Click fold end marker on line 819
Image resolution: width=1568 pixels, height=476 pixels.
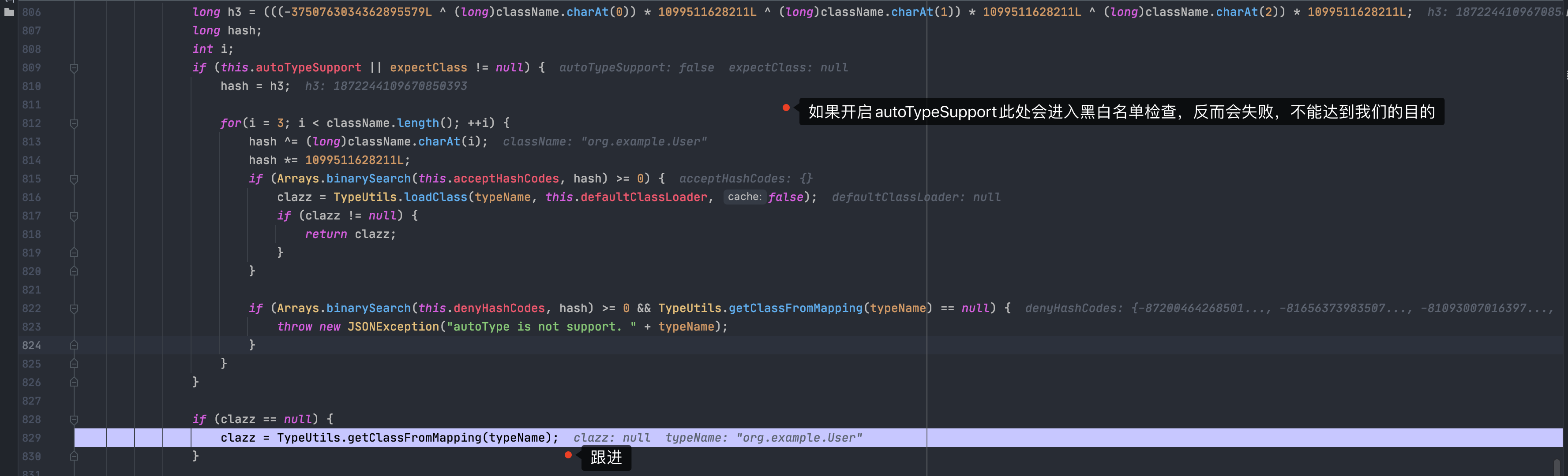click(x=74, y=253)
